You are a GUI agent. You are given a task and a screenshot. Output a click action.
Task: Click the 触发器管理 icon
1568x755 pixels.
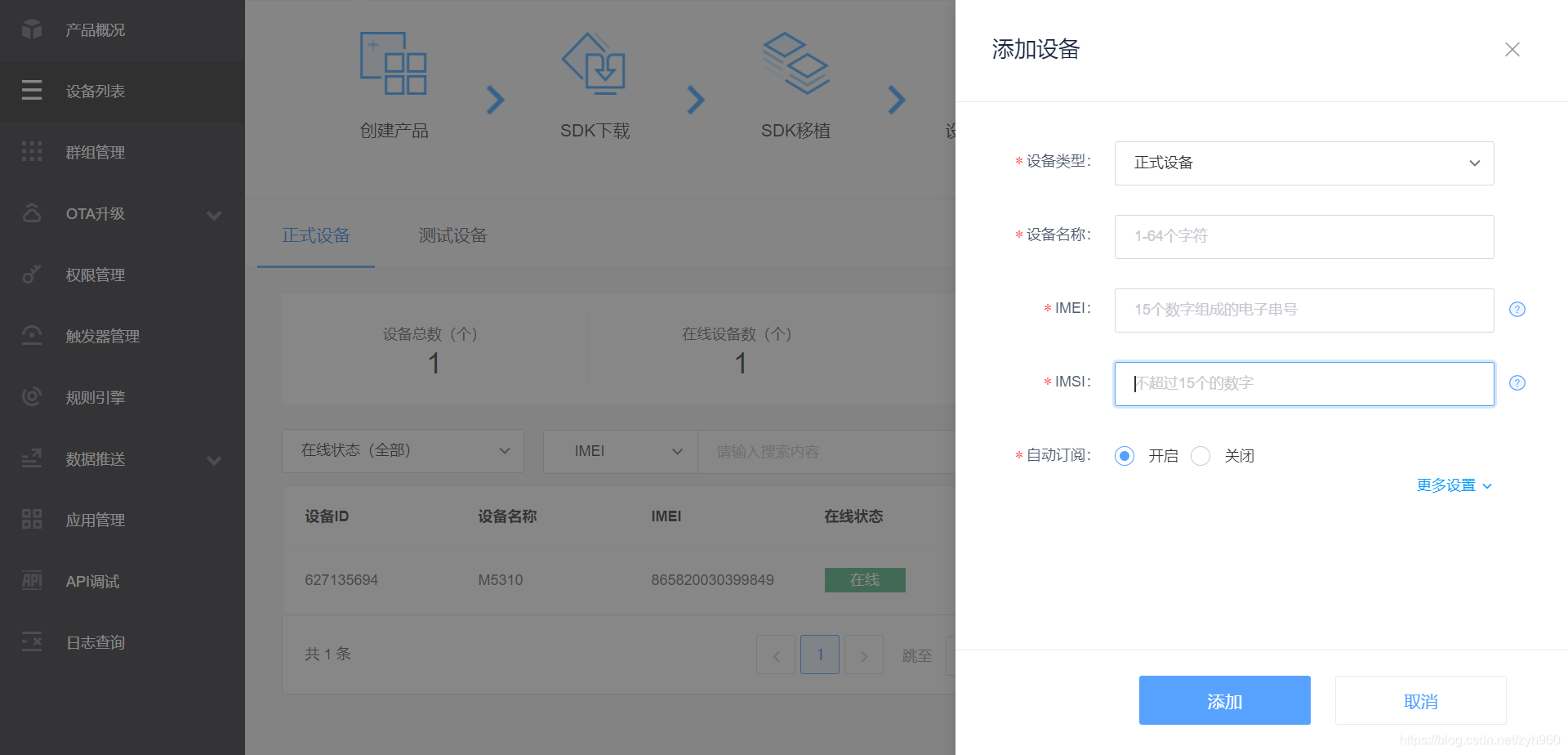pos(32,335)
